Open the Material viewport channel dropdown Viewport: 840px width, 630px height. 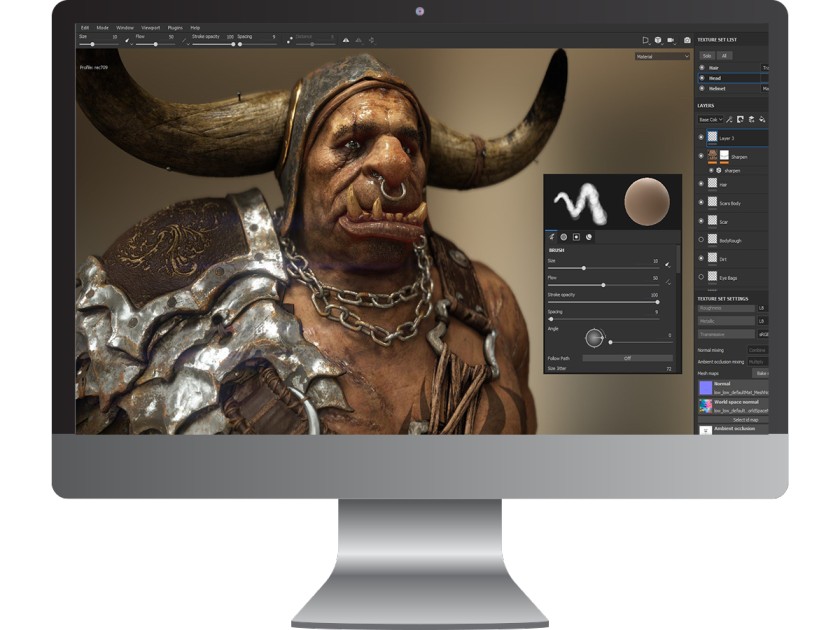tap(662, 56)
